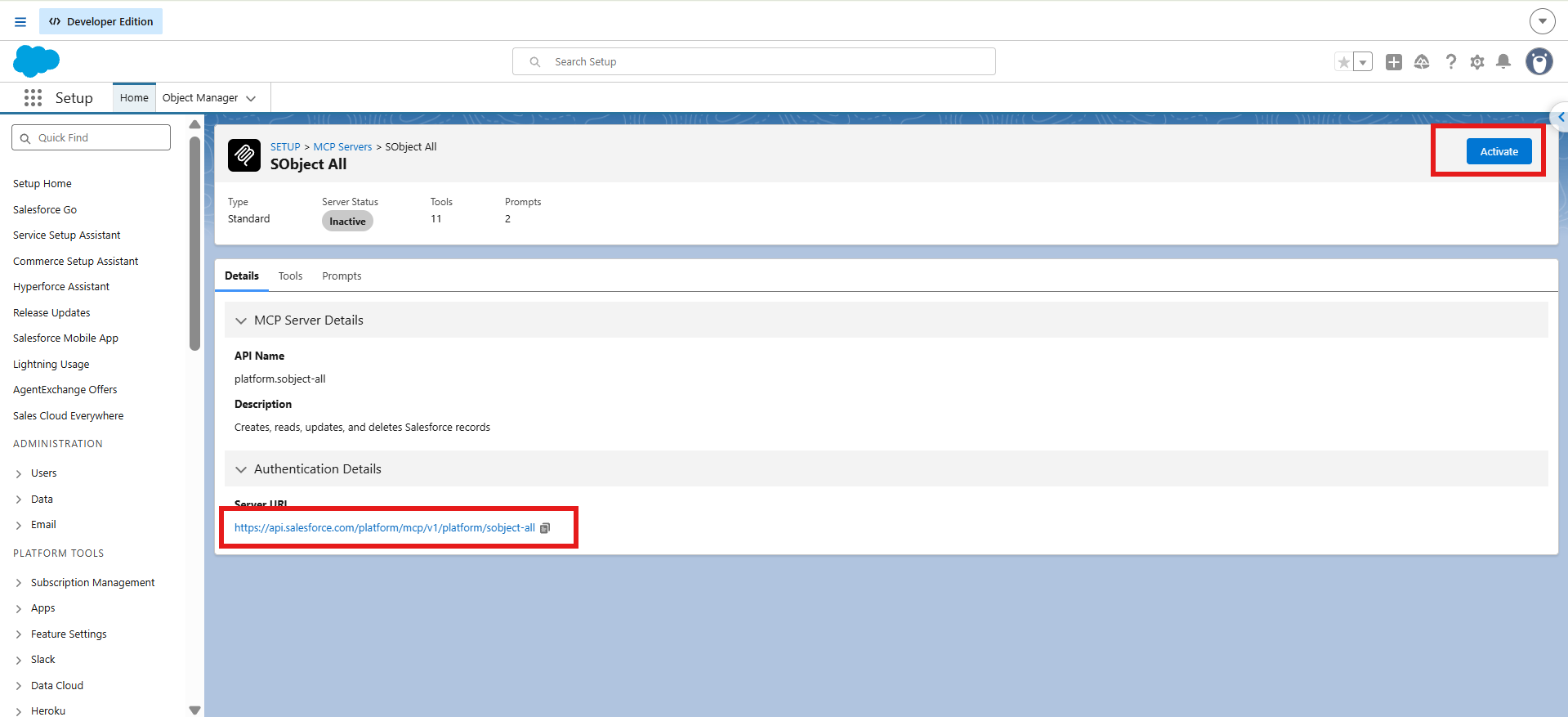Expand Subscription Management node
This screenshot has height=717, width=1568.
[19, 583]
